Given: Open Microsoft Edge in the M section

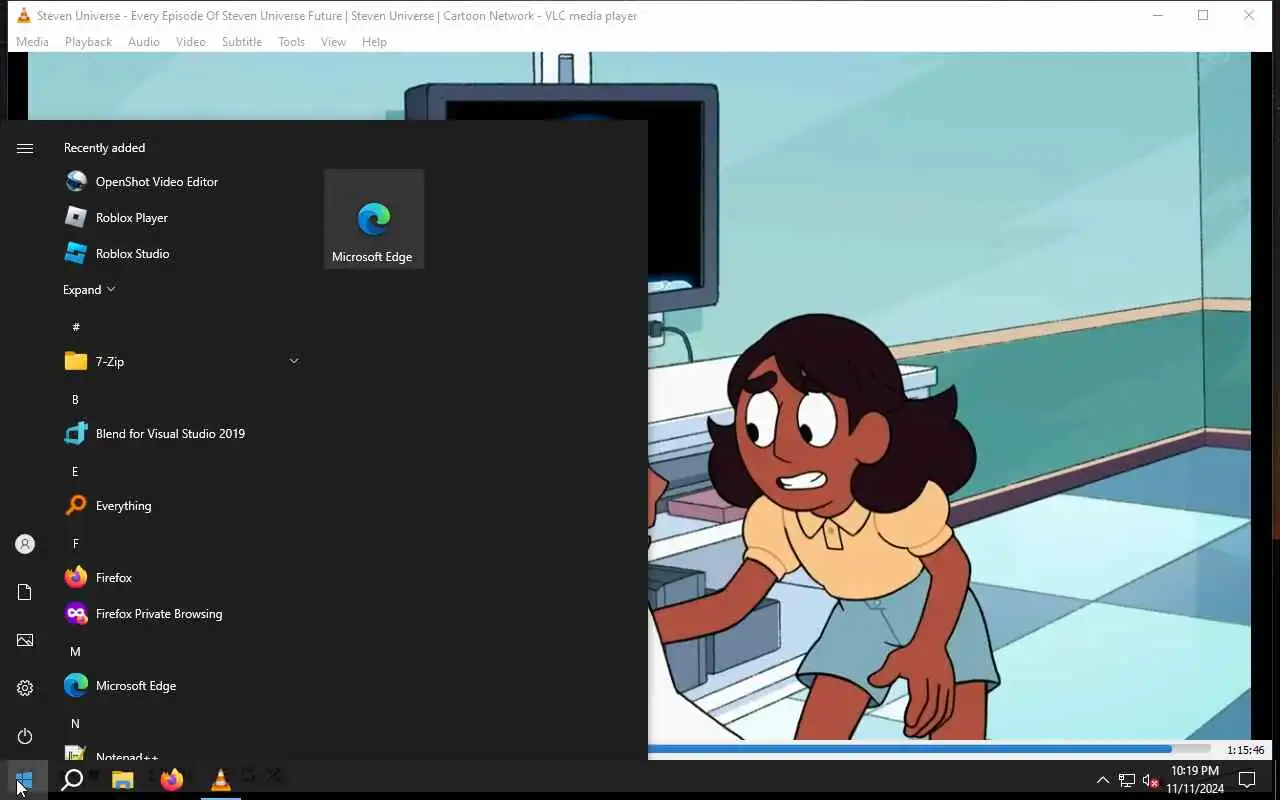Looking at the screenshot, I should pos(180,686).
